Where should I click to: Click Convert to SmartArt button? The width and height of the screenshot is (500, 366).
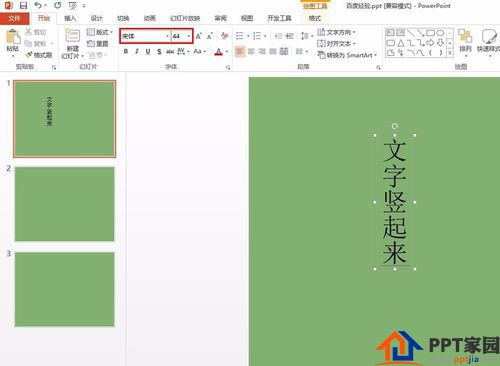click(x=347, y=55)
